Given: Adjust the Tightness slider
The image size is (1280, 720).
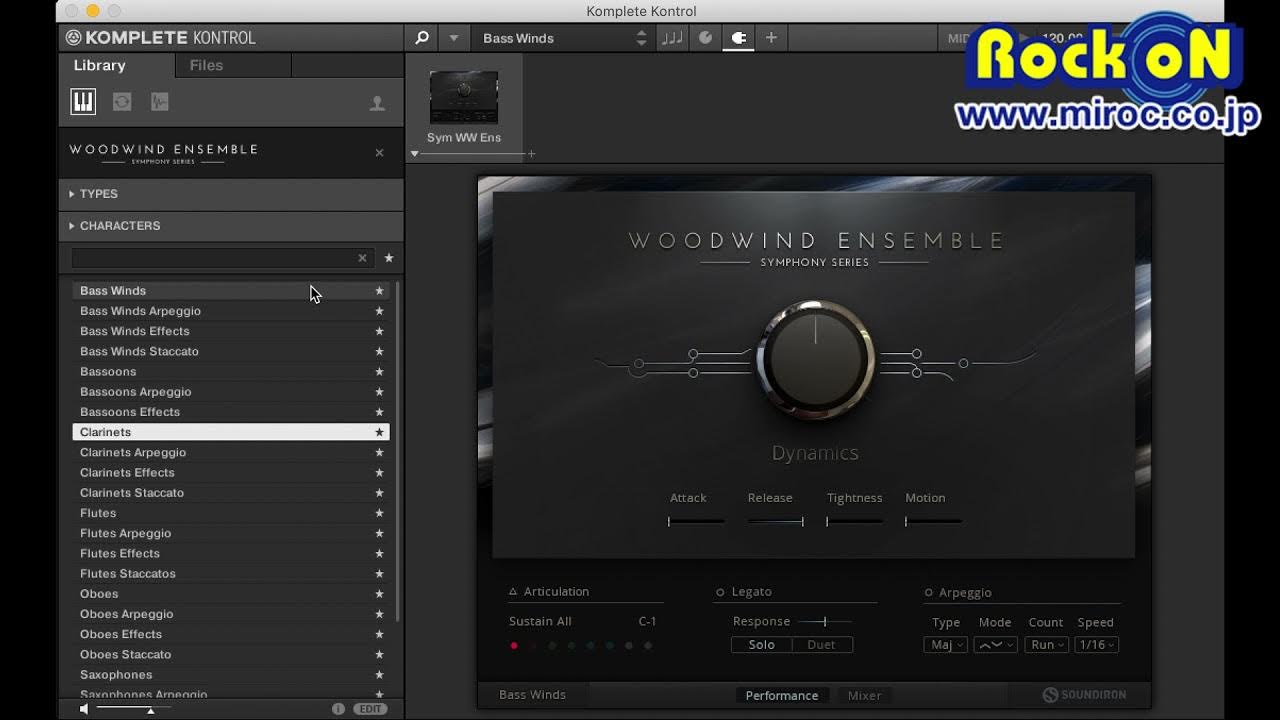Looking at the screenshot, I should (854, 521).
